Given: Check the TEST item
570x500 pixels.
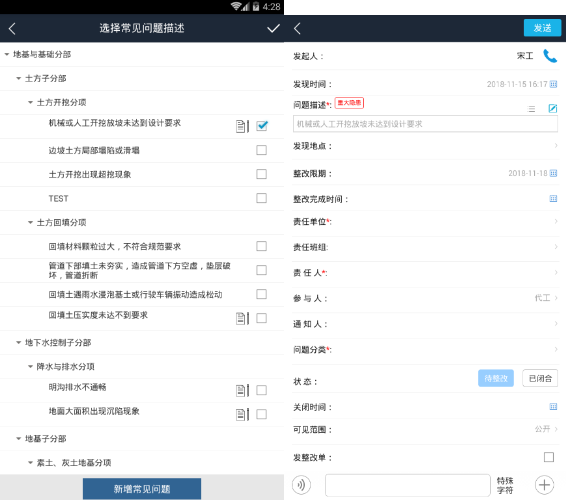Looking at the screenshot, I should (x=261, y=198).
